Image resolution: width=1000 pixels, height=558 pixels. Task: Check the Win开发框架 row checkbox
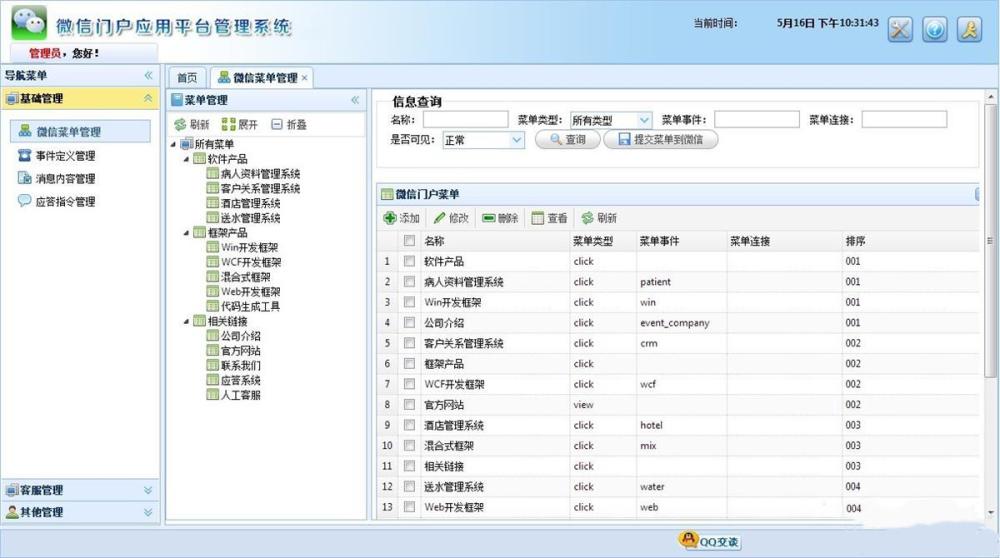409,302
